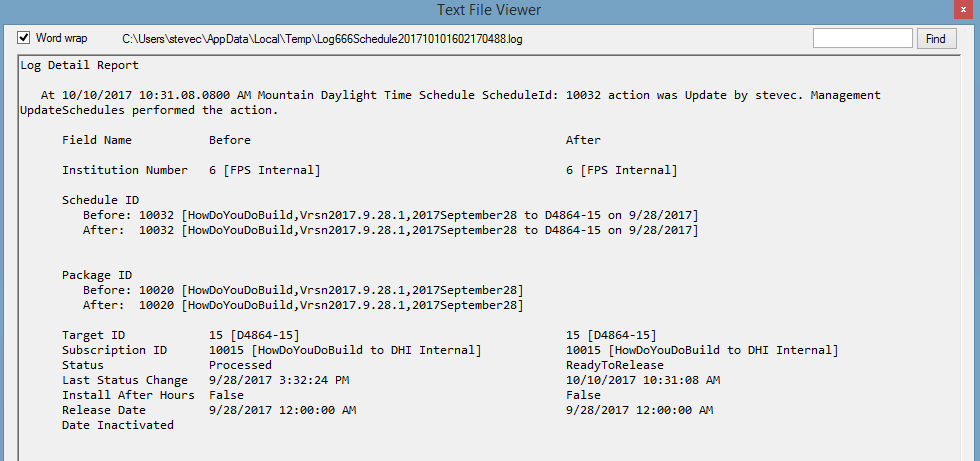Click the After column header text
This screenshot has width=980, height=461.
click(583, 140)
